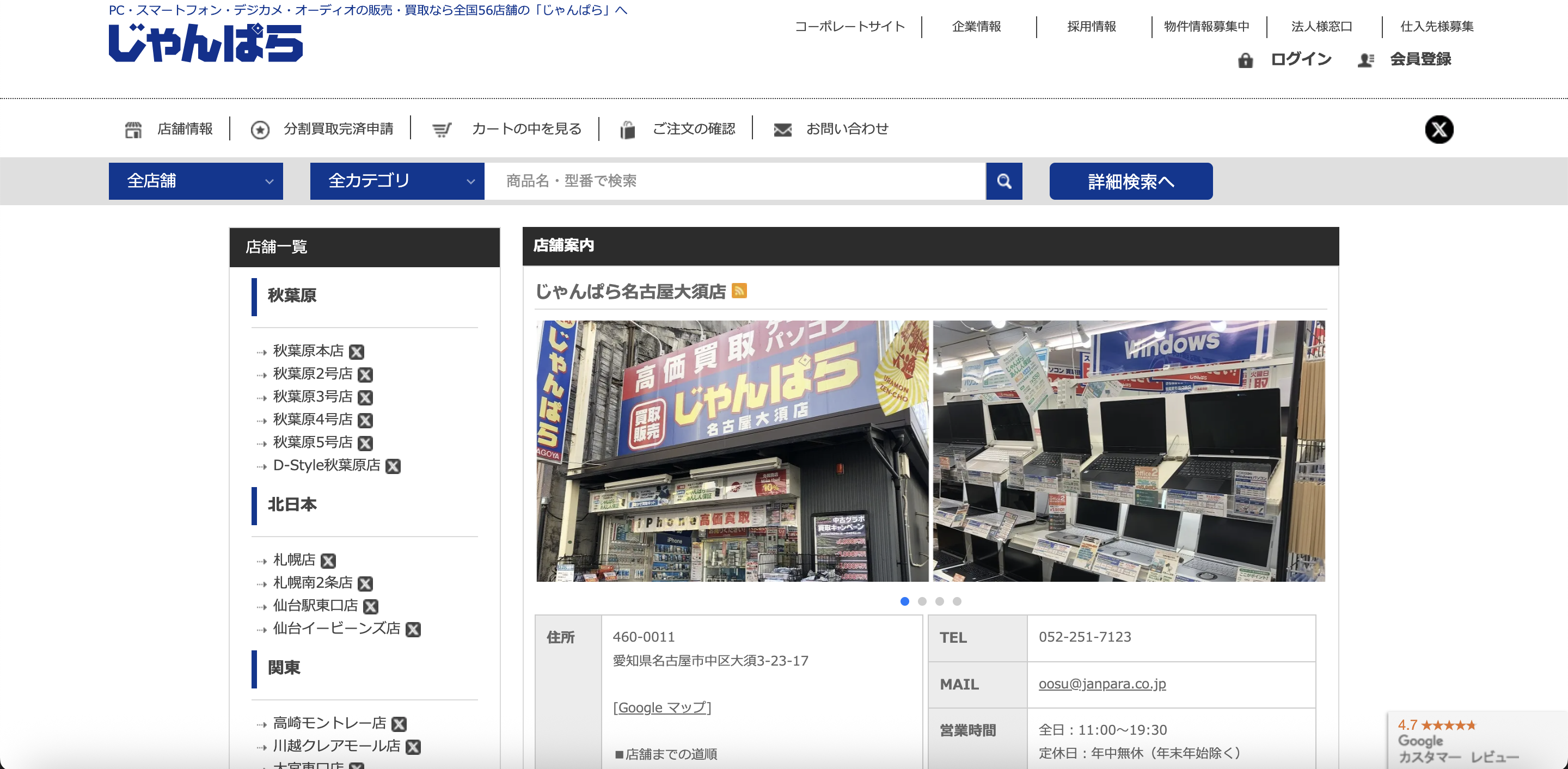The height and width of the screenshot is (769, 1568).
Task: Open 法人様窓口 in top menu
Action: tap(1321, 26)
